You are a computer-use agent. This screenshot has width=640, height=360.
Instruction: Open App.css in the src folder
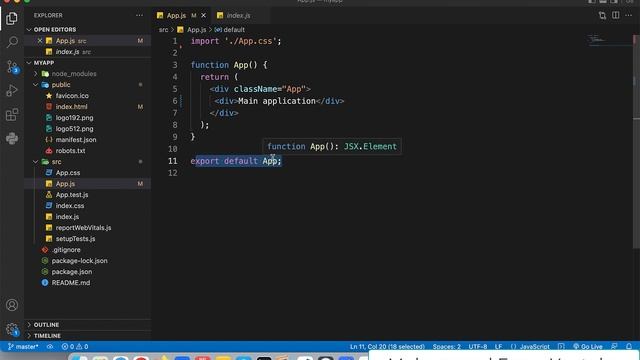tap(68, 173)
